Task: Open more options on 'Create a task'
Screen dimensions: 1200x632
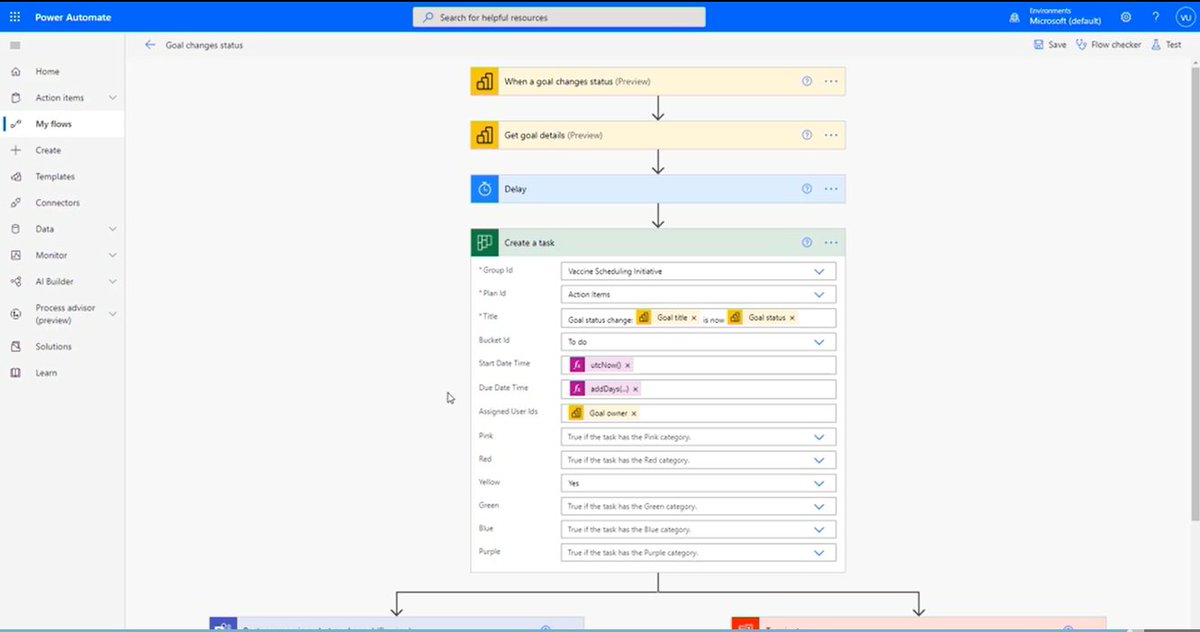Action: (x=831, y=243)
